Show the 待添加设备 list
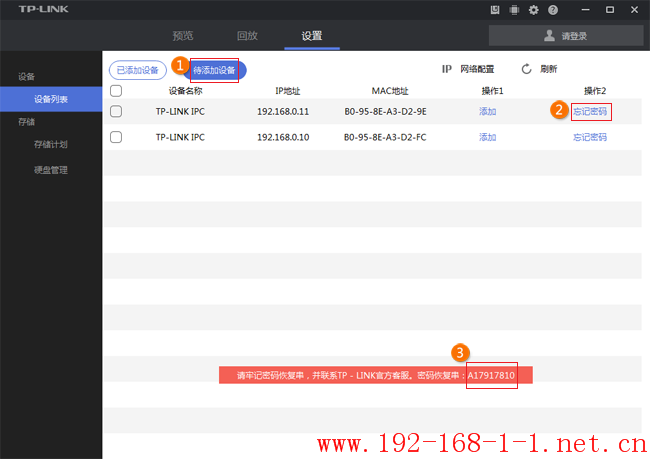The image size is (650, 459). tap(214, 70)
